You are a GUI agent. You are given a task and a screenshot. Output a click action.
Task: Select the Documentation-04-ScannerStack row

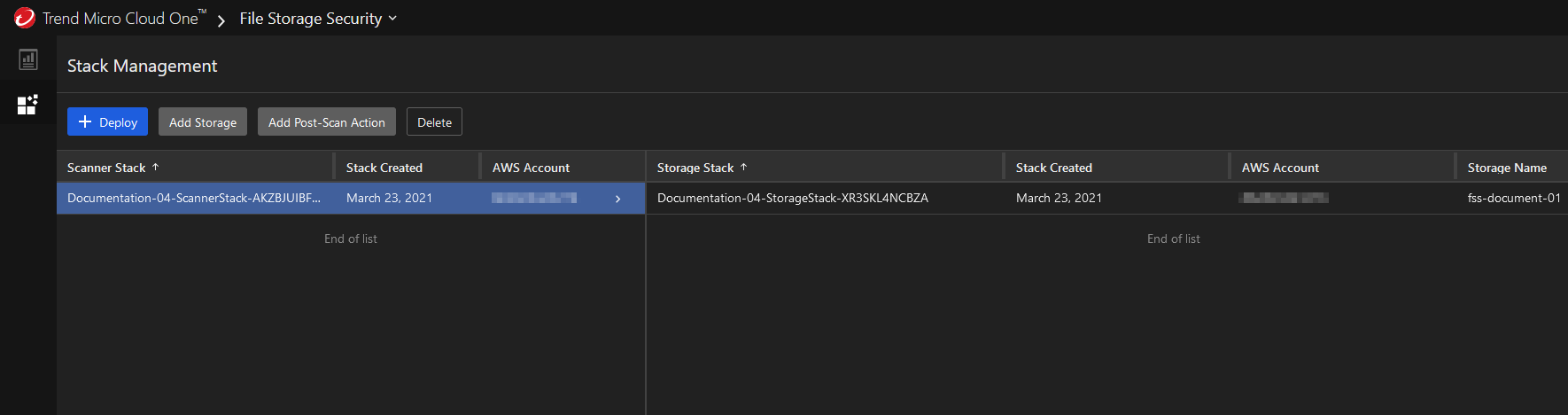pyautogui.click(x=194, y=199)
